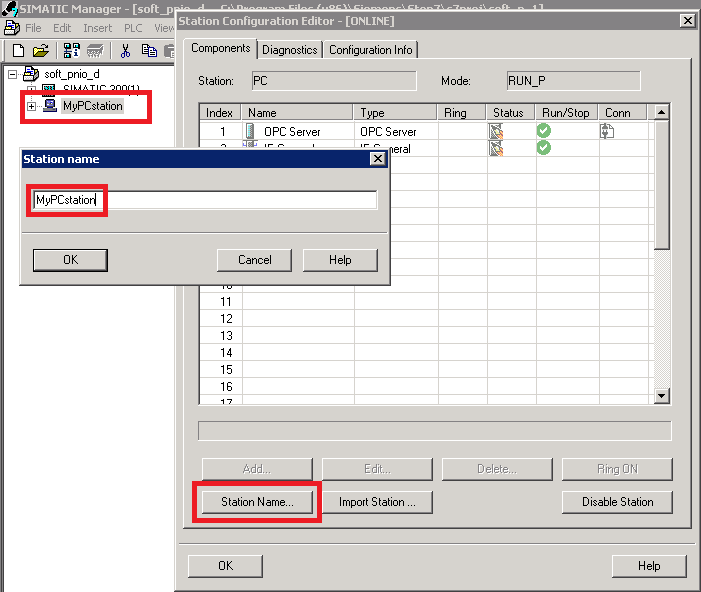Click index row 12 in component list
The image size is (701, 592).
(226, 319)
